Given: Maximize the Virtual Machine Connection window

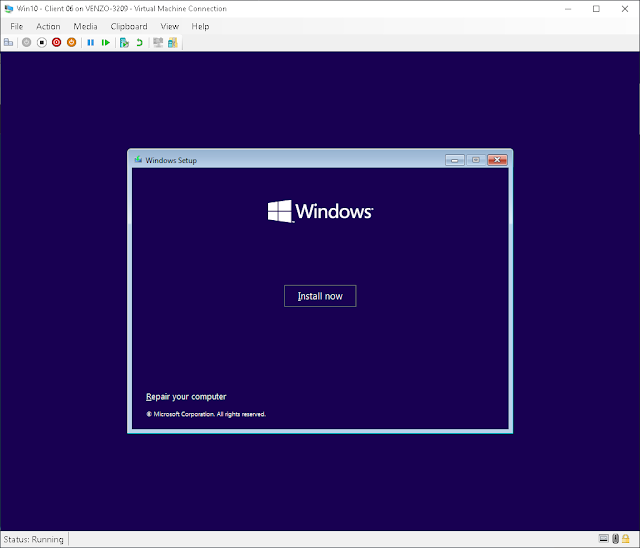Looking at the screenshot, I should (x=596, y=9).
